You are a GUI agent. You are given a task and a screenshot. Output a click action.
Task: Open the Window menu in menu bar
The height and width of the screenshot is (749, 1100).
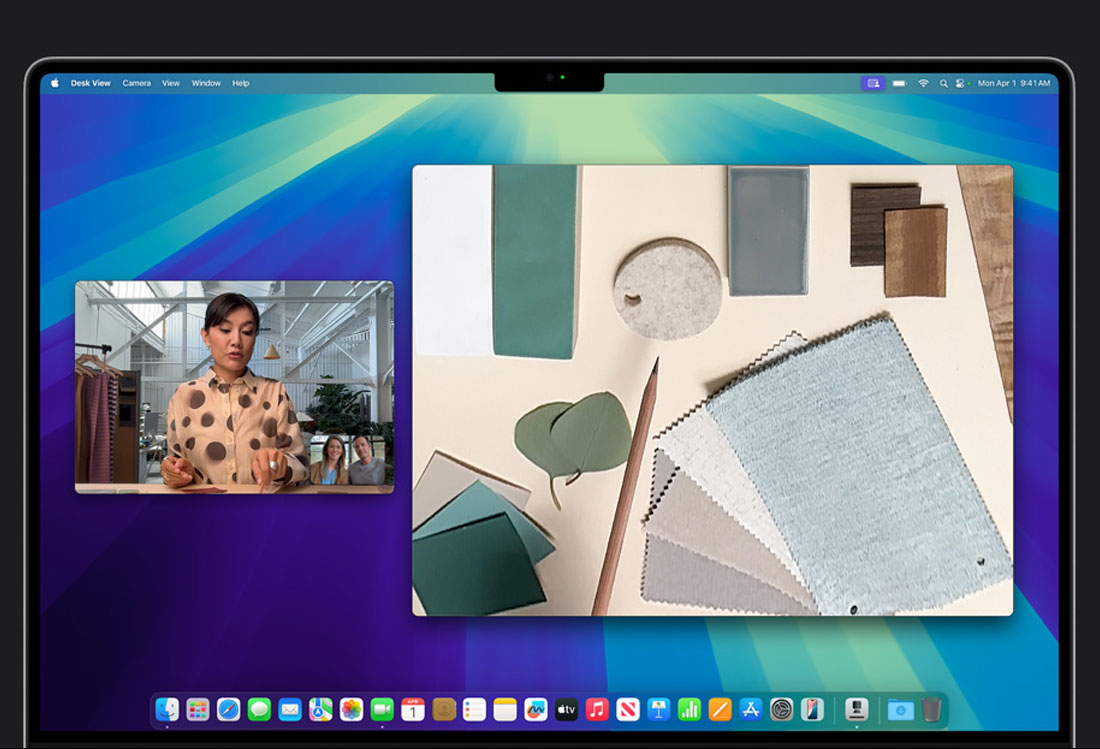coord(206,83)
